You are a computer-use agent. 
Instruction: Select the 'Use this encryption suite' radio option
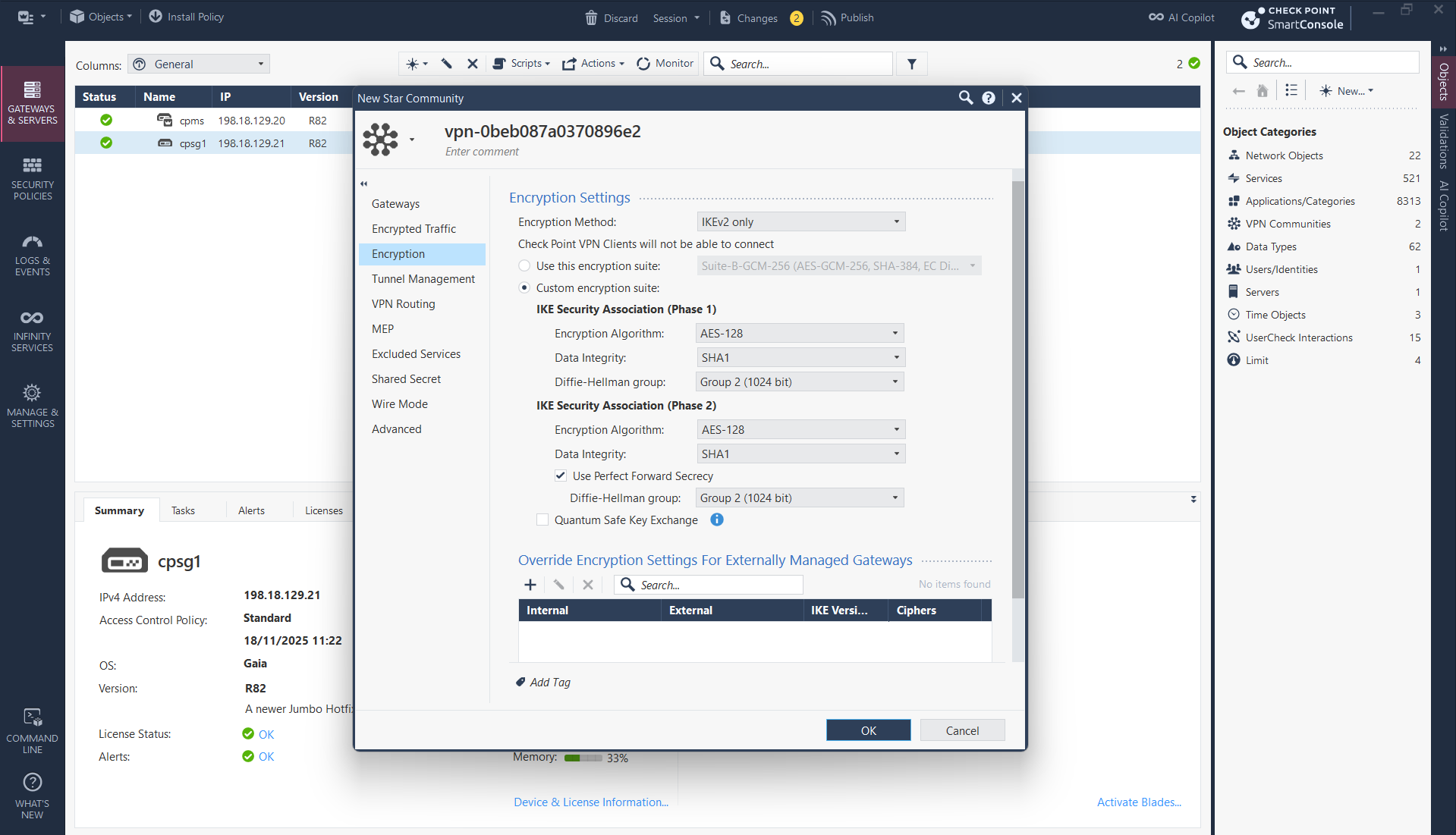pyautogui.click(x=524, y=265)
